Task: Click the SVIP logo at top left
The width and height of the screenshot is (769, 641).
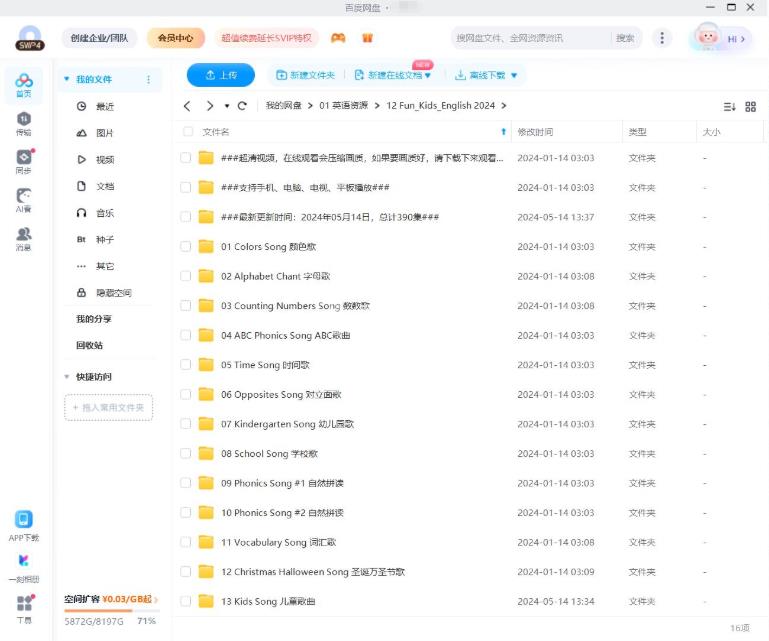Action: (x=30, y=38)
